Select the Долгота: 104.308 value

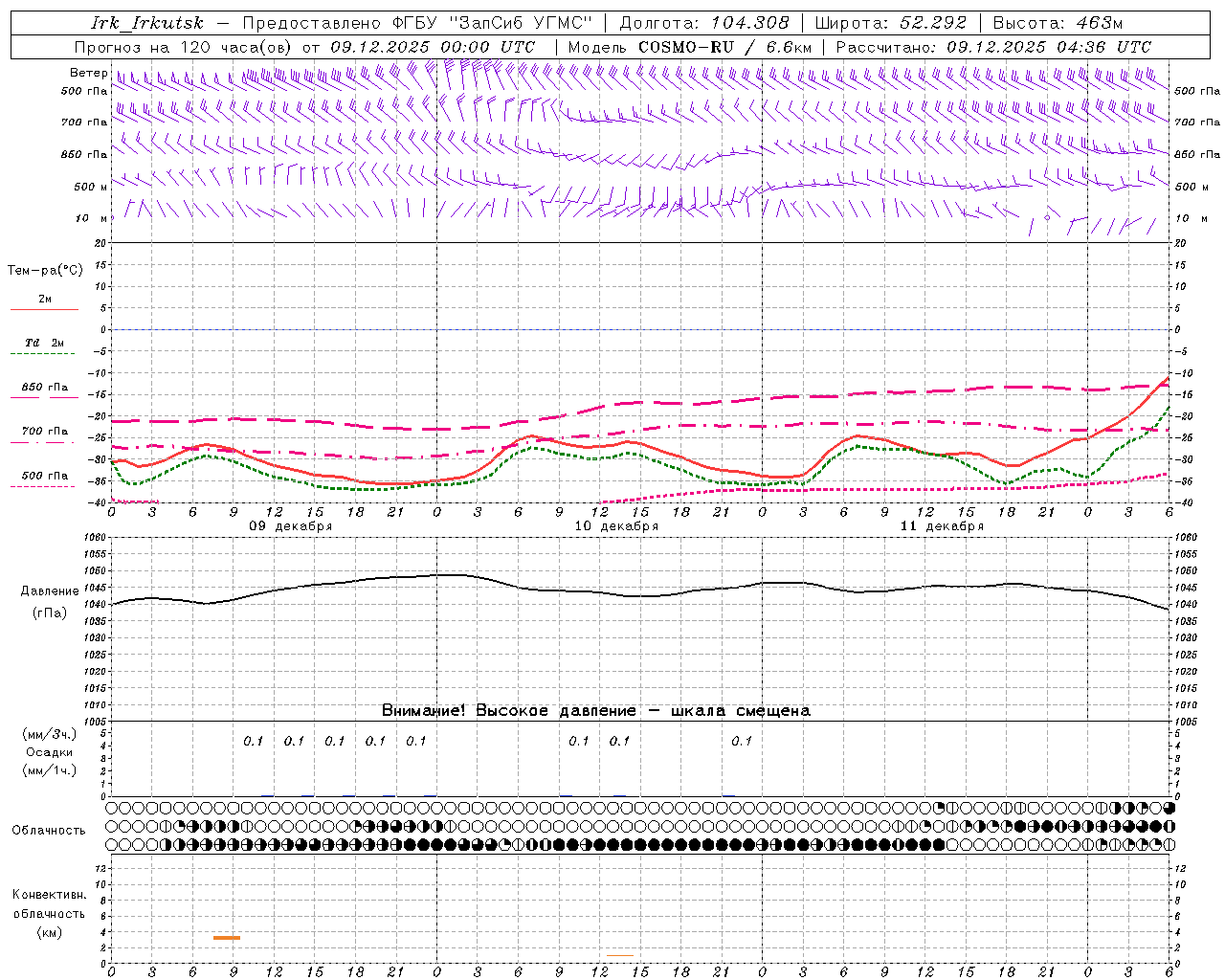coord(704,23)
